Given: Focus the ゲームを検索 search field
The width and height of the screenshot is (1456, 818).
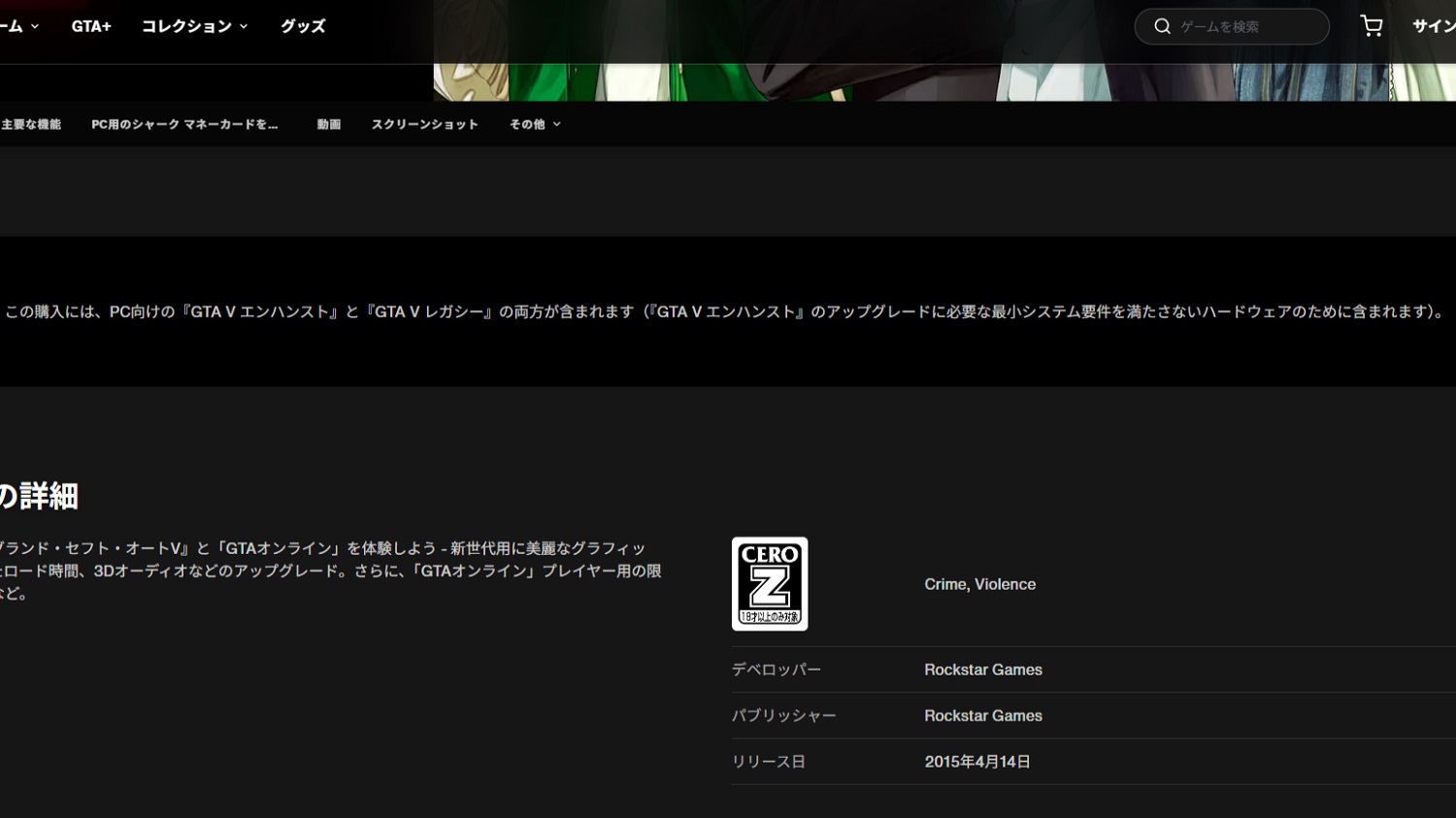Looking at the screenshot, I should tap(1232, 26).
